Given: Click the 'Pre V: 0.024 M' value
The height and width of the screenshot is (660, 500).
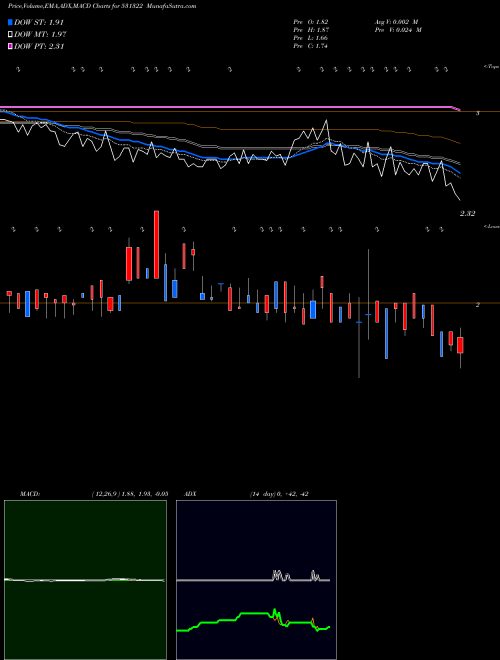Looking at the screenshot, I should point(398,30).
